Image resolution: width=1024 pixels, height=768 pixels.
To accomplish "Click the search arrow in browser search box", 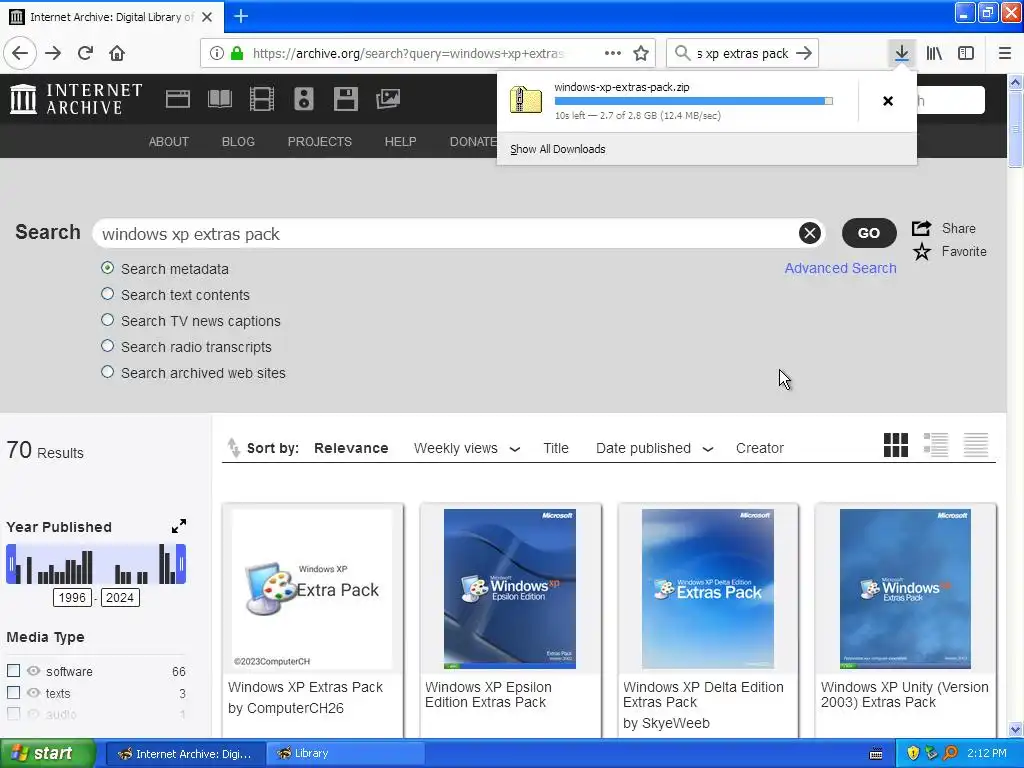I will [x=805, y=53].
